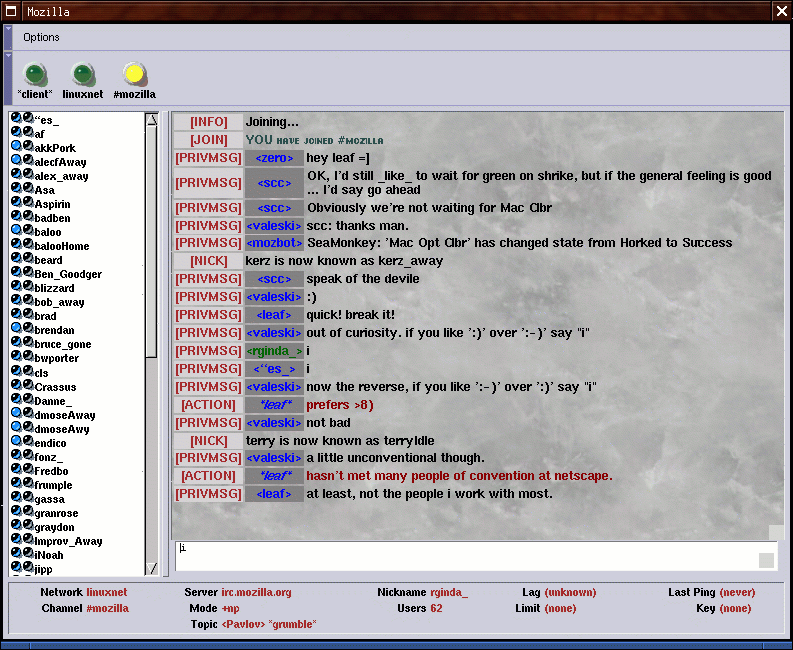Click the 'terry is now known as terryIdle' message

point(340,441)
